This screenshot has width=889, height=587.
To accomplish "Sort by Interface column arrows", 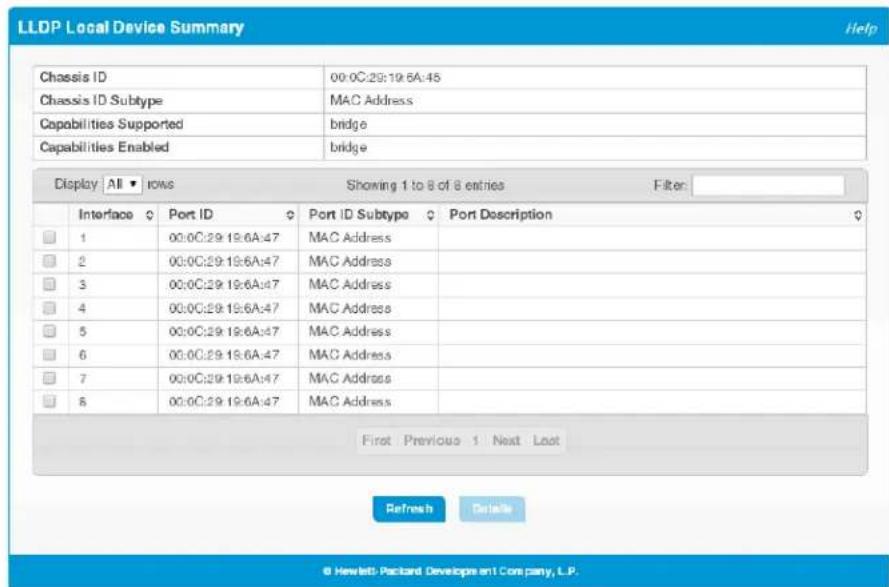I will pyautogui.click(x=150, y=216).
